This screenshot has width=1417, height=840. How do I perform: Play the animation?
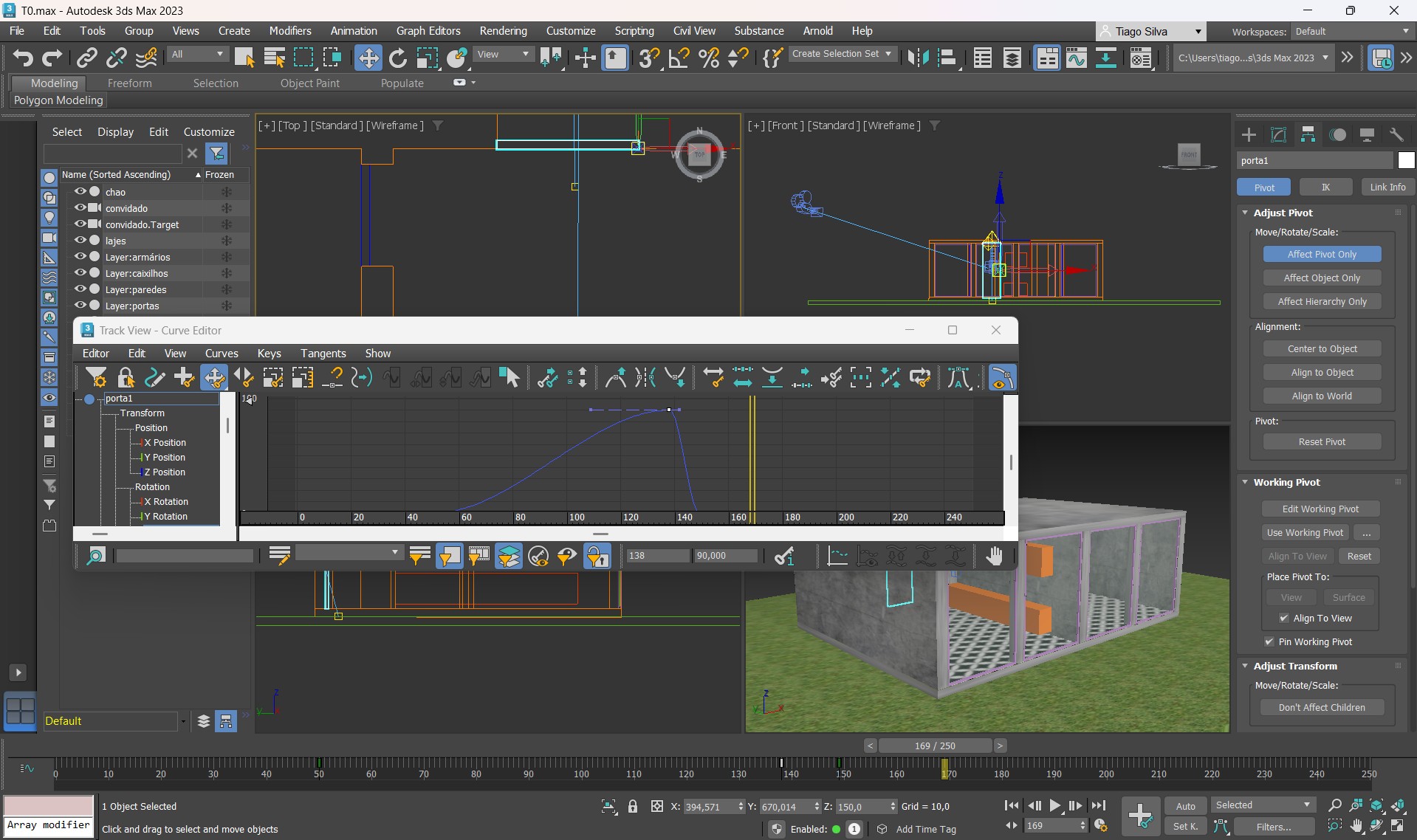[1054, 805]
